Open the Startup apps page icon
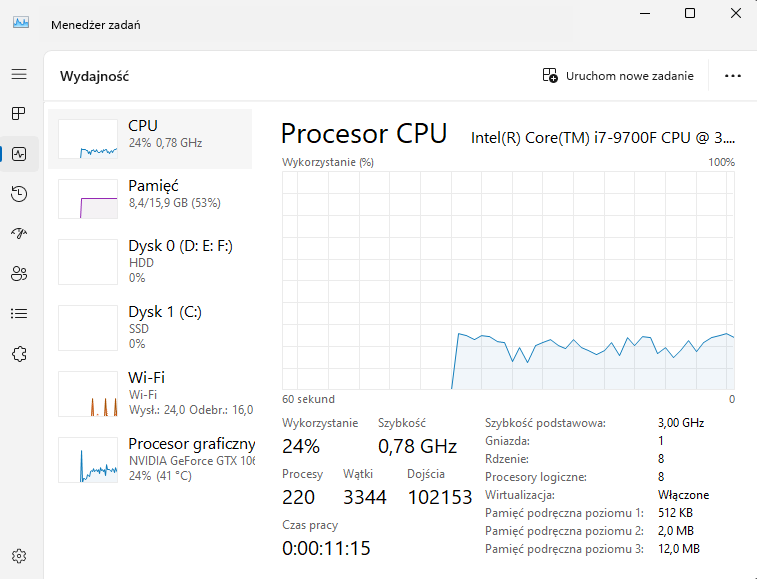The height and width of the screenshot is (579, 757). pyautogui.click(x=18, y=233)
